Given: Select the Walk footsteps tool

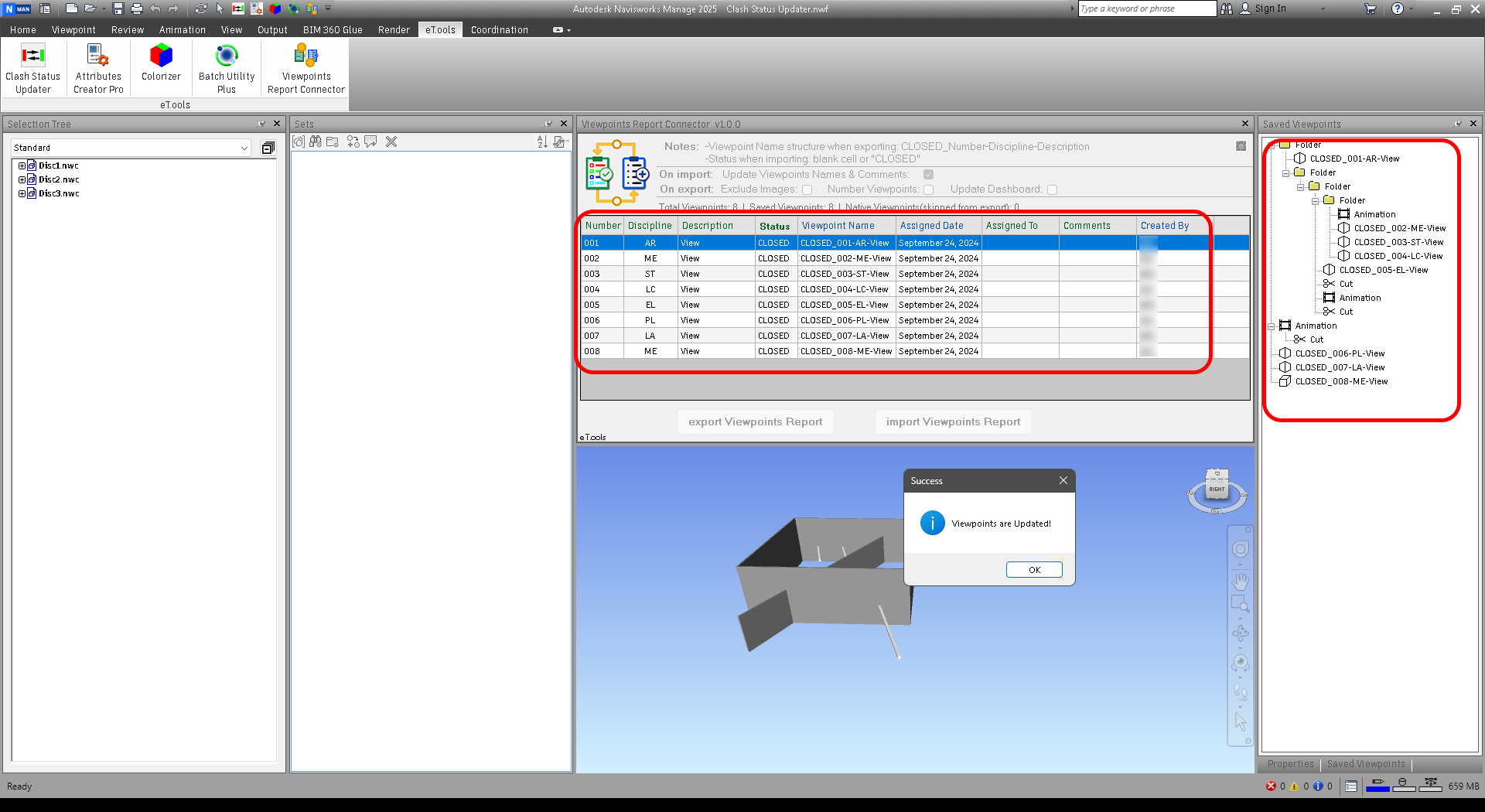Looking at the screenshot, I should (x=1241, y=691).
